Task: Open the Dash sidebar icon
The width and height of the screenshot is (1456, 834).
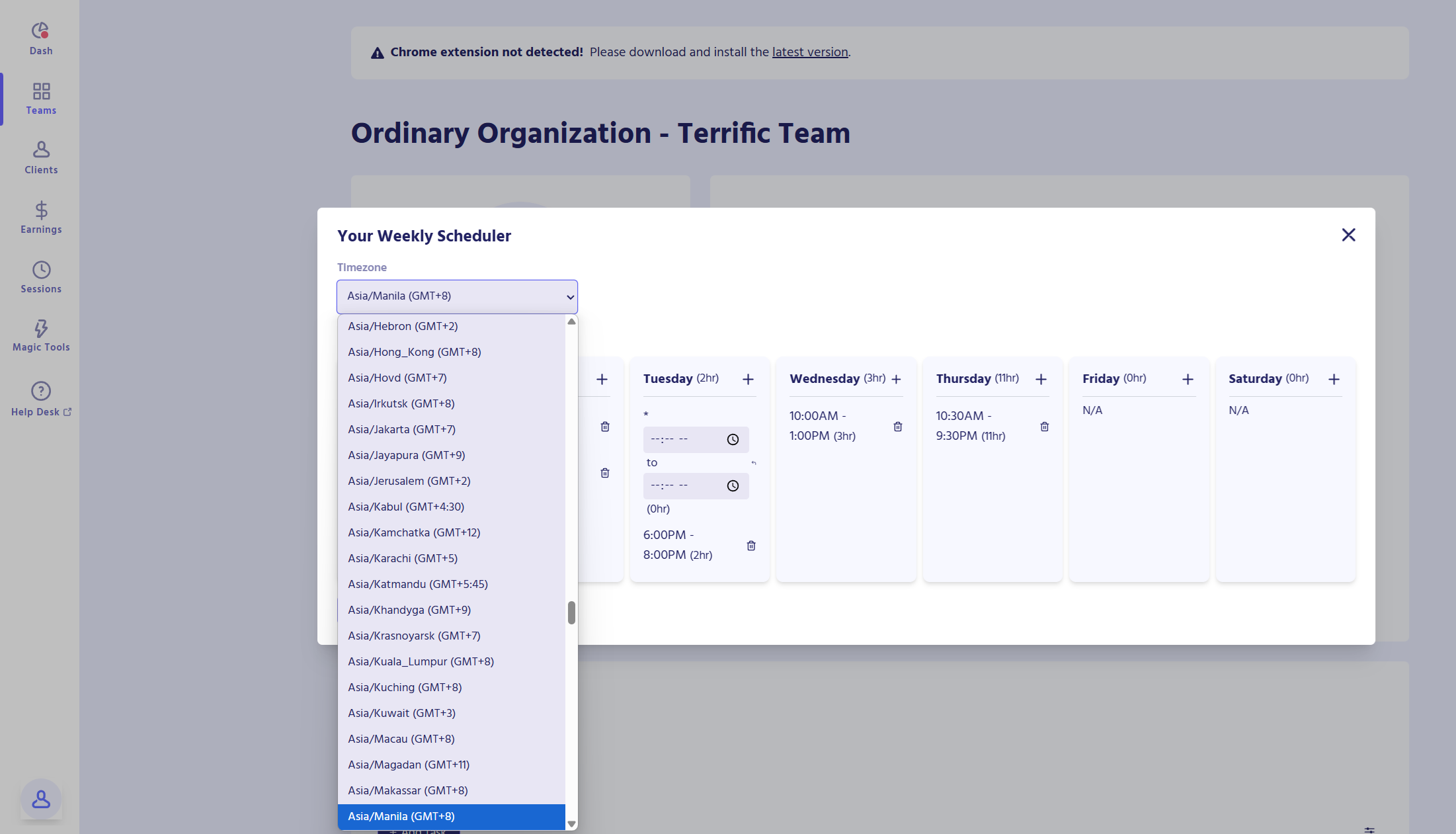Action: coord(41,32)
